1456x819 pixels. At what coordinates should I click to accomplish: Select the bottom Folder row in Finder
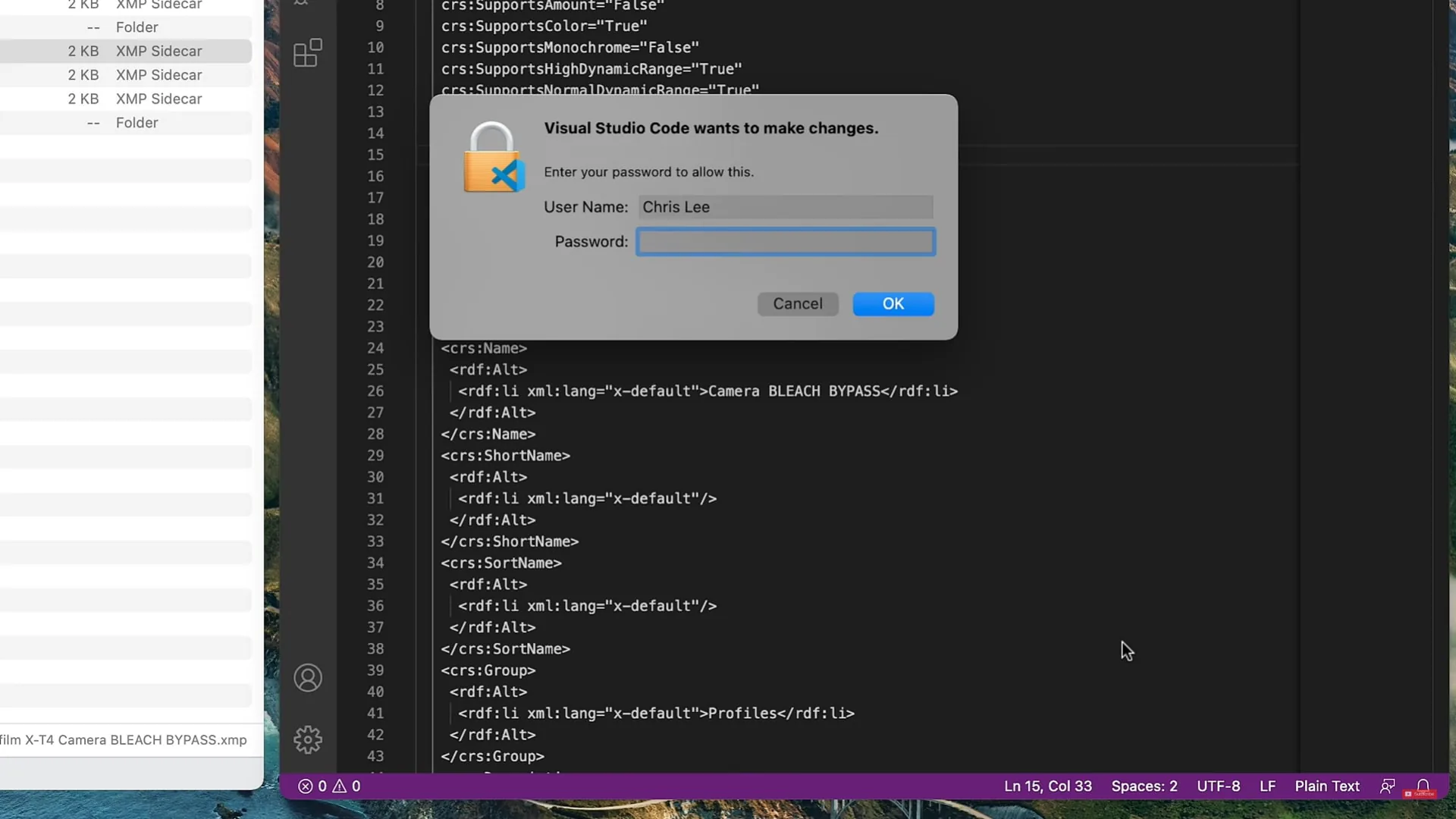(x=126, y=123)
